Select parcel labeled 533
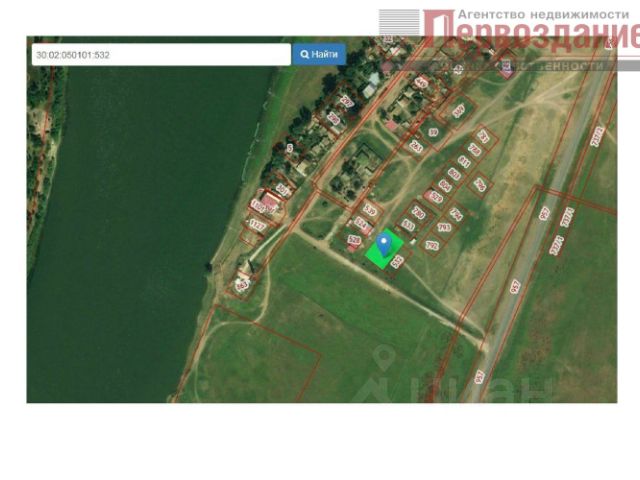640x480 pixels. [x=408, y=225]
